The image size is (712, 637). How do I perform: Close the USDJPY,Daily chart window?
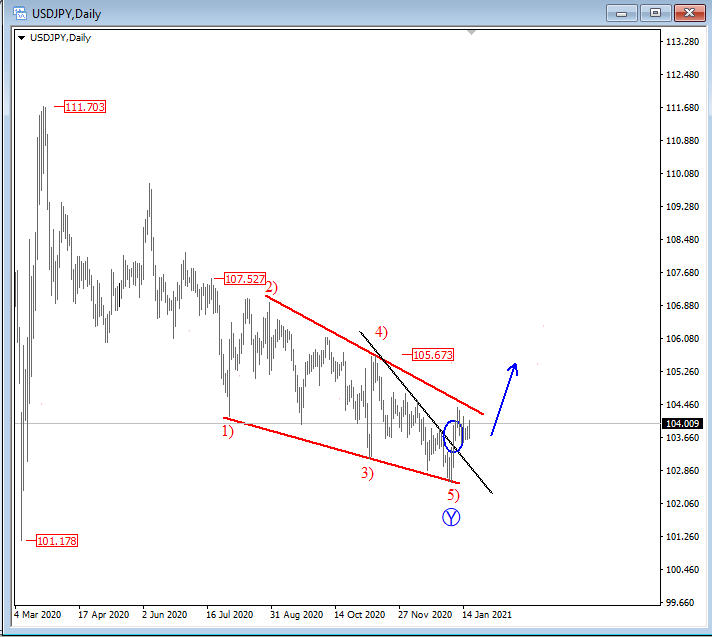[686, 12]
